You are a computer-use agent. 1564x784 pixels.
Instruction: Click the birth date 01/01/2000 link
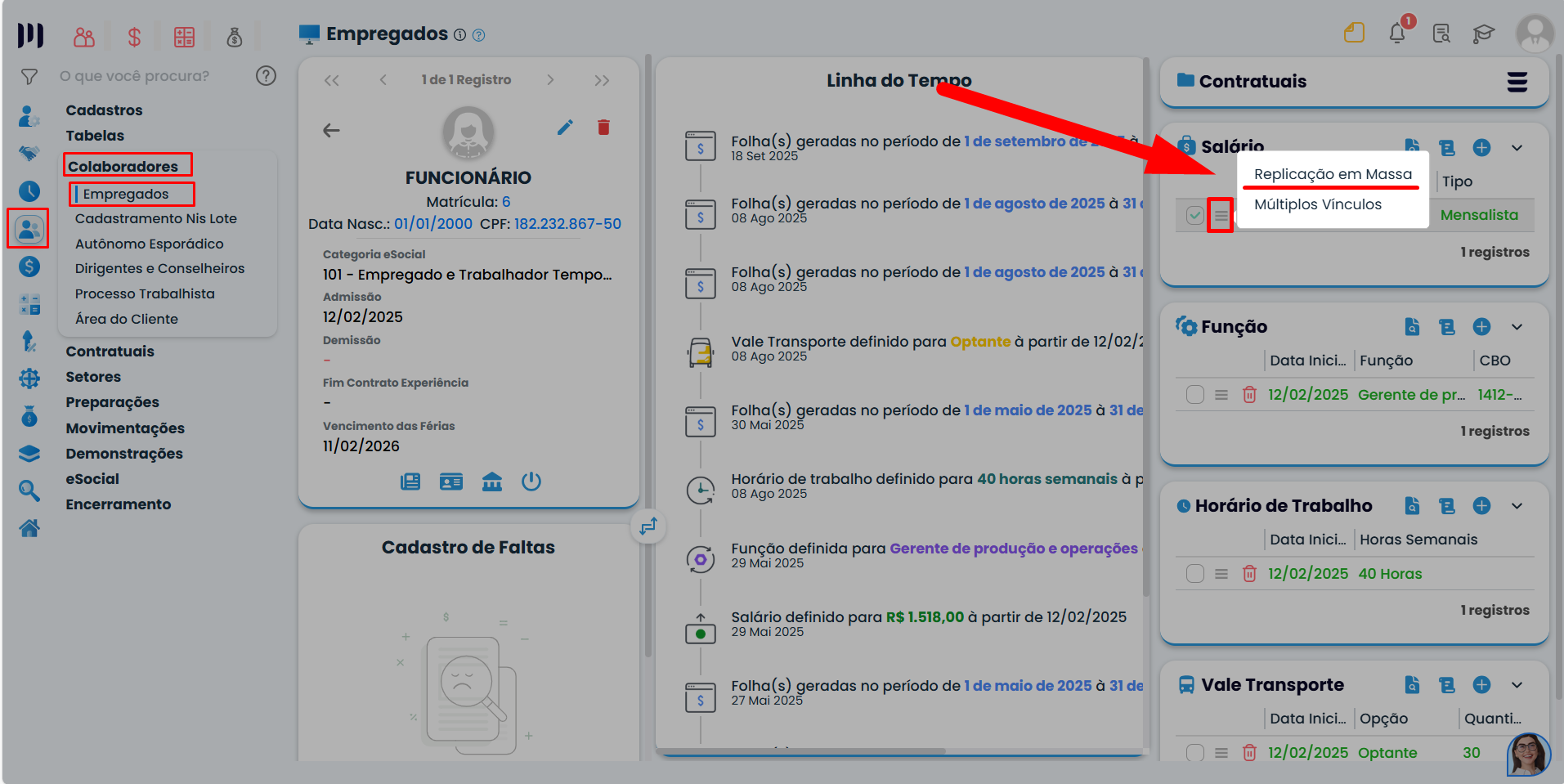tap(433, 224)
